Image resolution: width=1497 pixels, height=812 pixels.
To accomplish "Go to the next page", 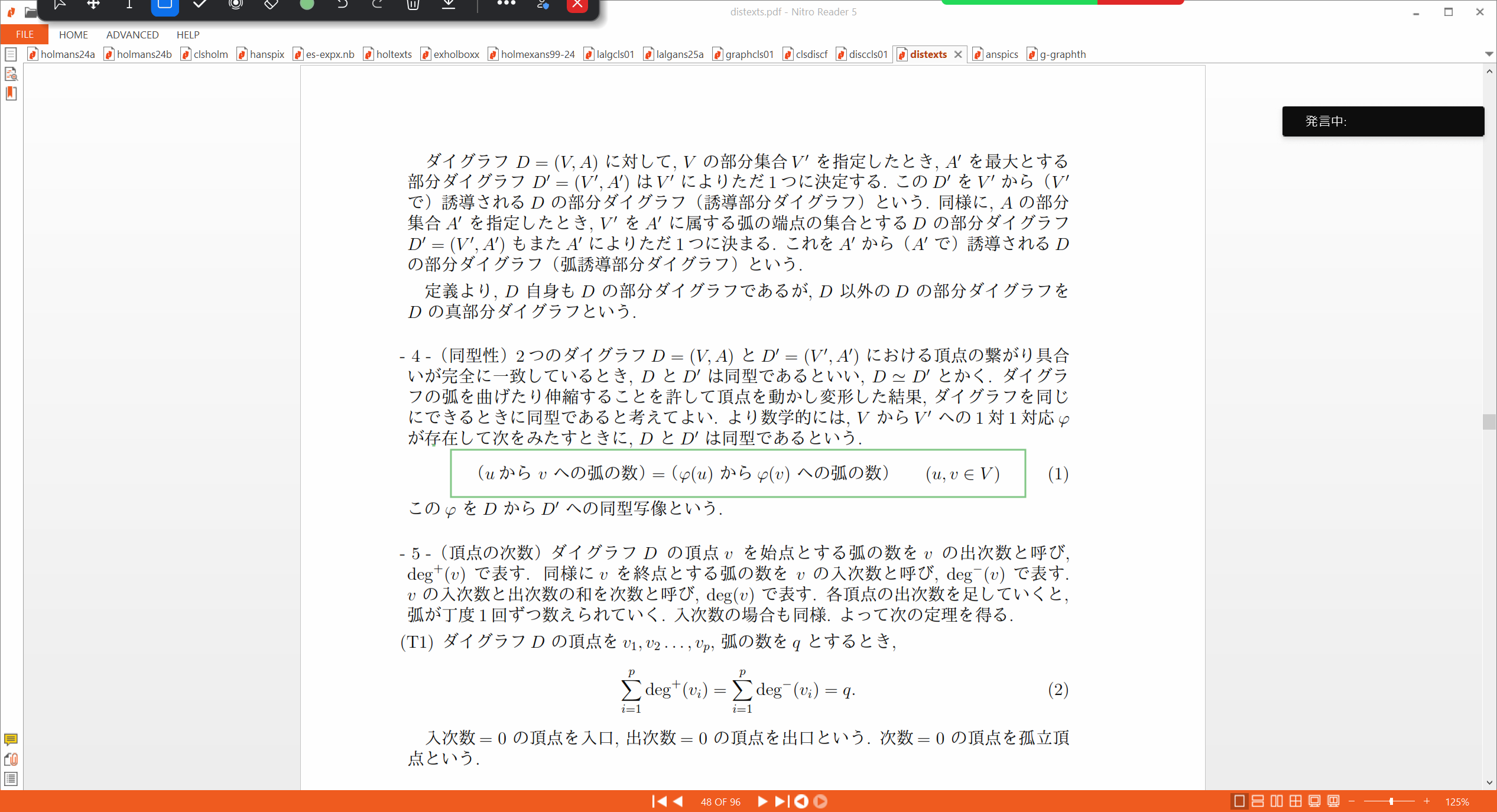I will point(762,801).
